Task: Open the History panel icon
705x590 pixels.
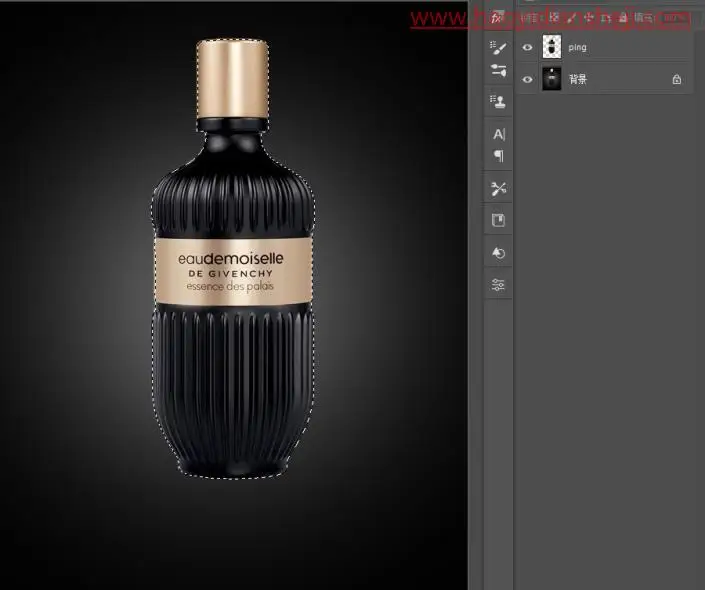Action: tap(498, 253)
